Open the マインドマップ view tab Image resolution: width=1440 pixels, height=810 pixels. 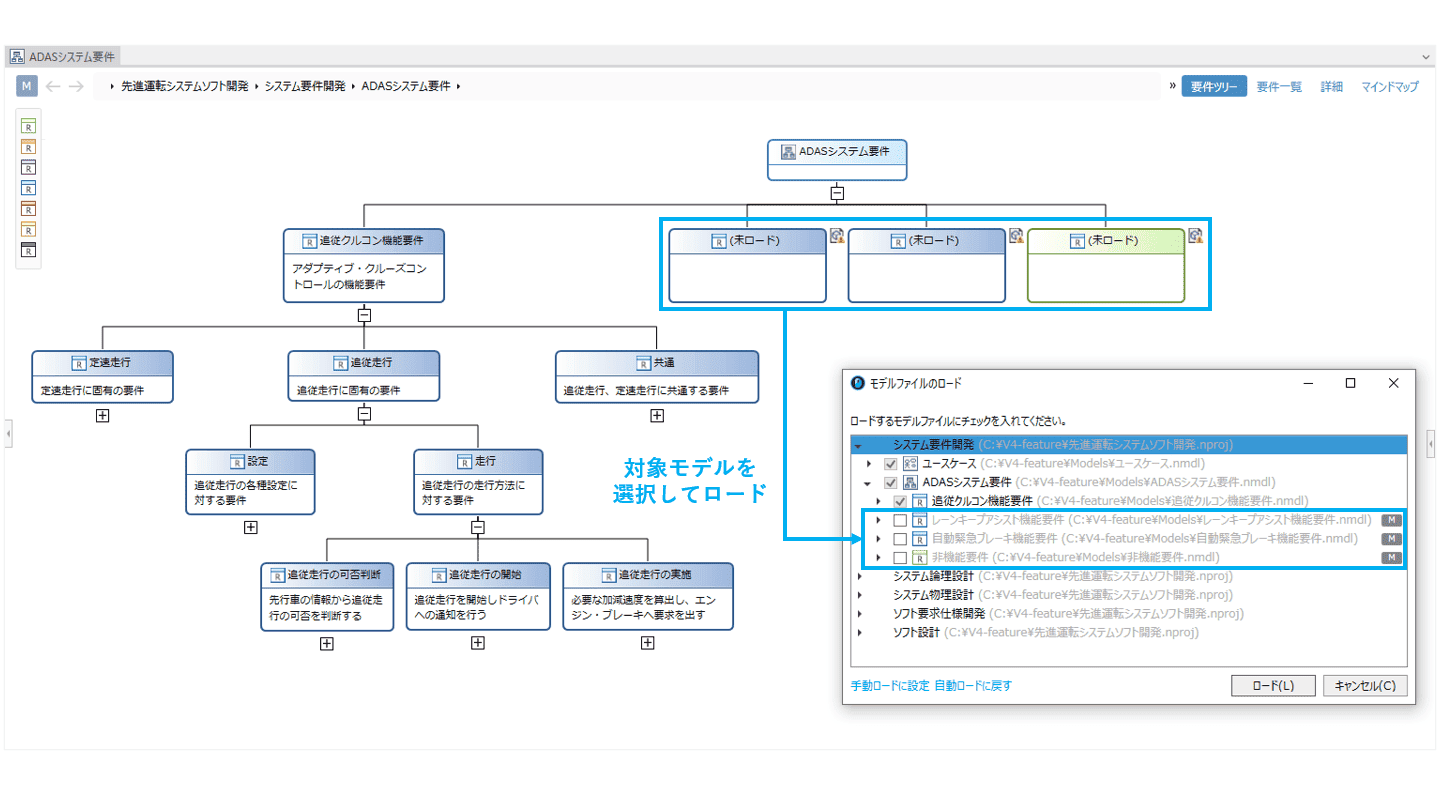point(1389,87)
